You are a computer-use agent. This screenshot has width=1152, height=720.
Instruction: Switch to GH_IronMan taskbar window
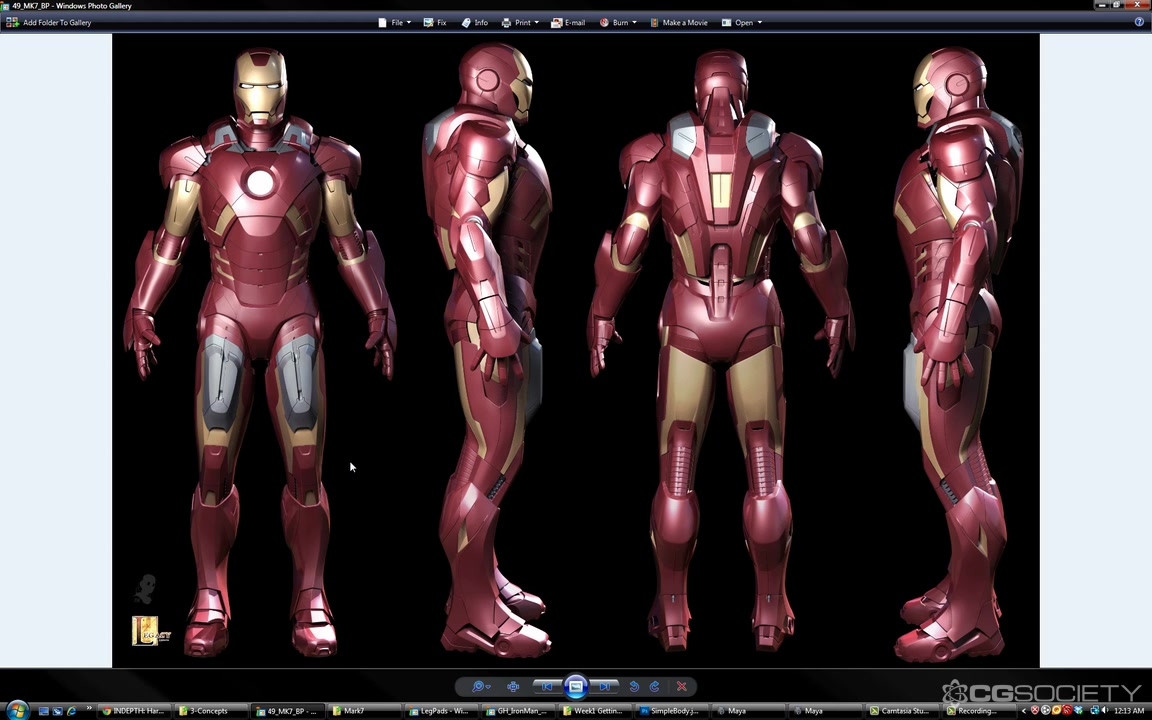tap(516, 710)
